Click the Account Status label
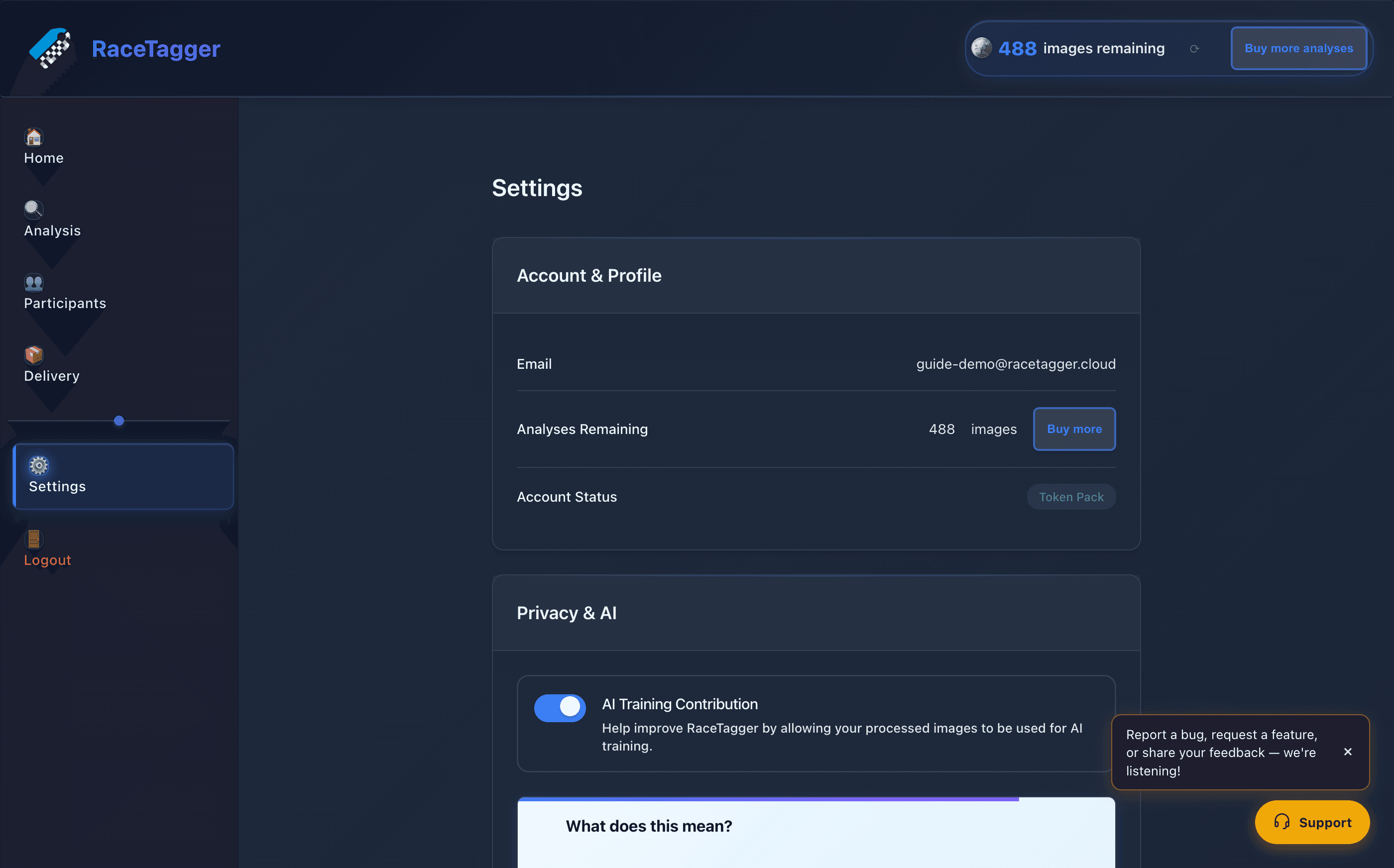 tap(567, 497)
